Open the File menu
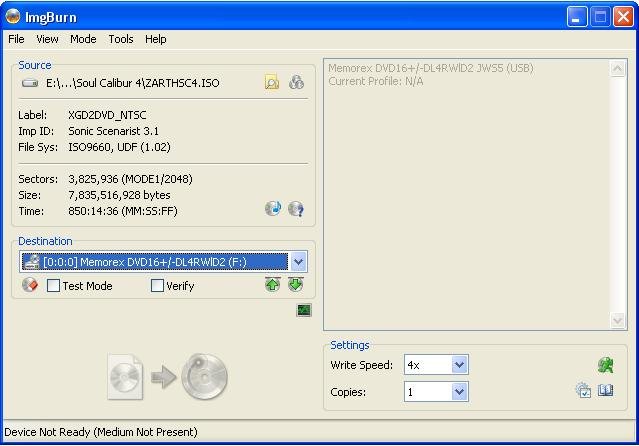 pyautogui.click(x=16, y=39)
